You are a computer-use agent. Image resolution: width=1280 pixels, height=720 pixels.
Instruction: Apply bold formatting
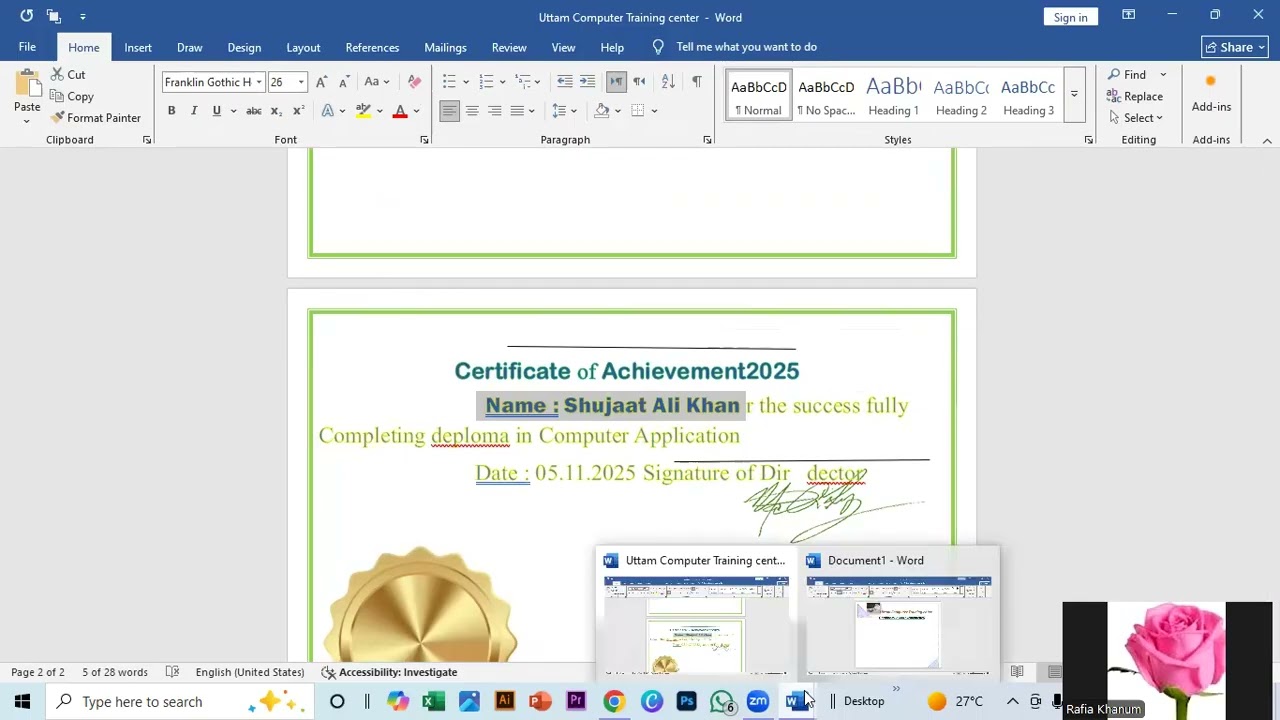click(171, 111)
